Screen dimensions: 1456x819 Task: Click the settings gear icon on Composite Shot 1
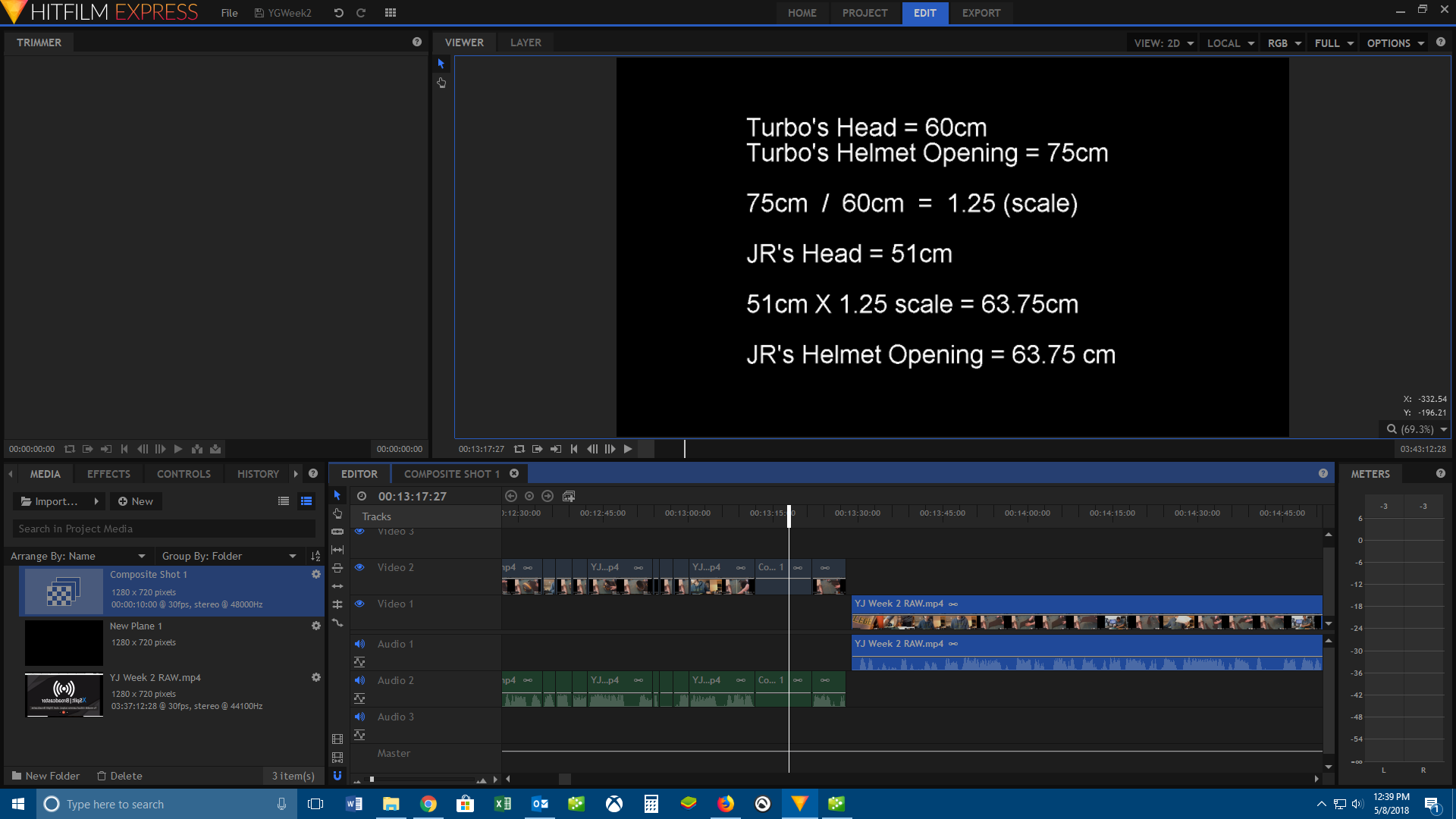click(x=316, y=573)
